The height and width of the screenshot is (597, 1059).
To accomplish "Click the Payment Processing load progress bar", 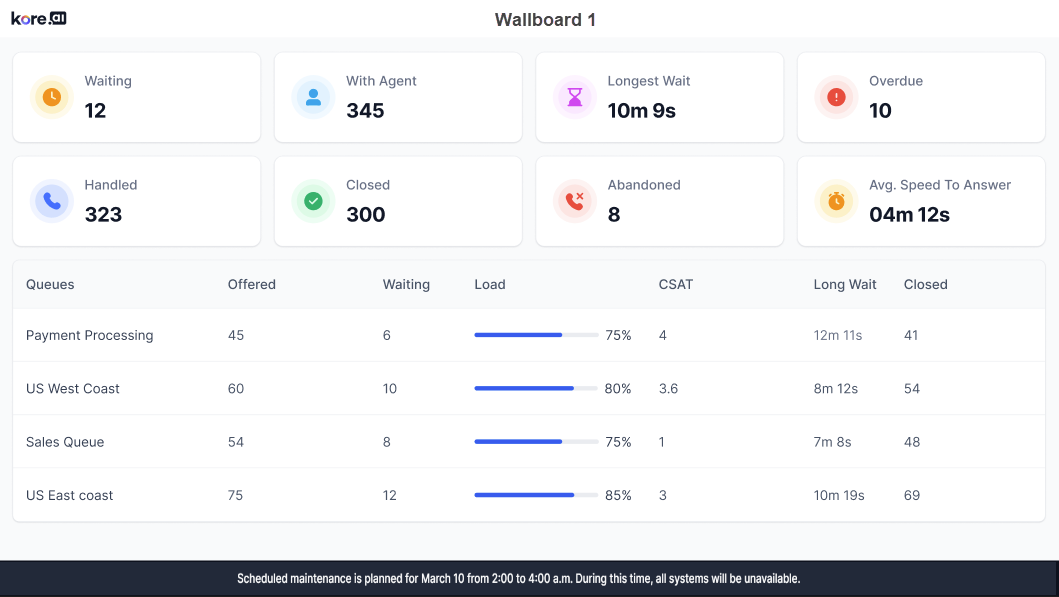I will coord(536,336).
